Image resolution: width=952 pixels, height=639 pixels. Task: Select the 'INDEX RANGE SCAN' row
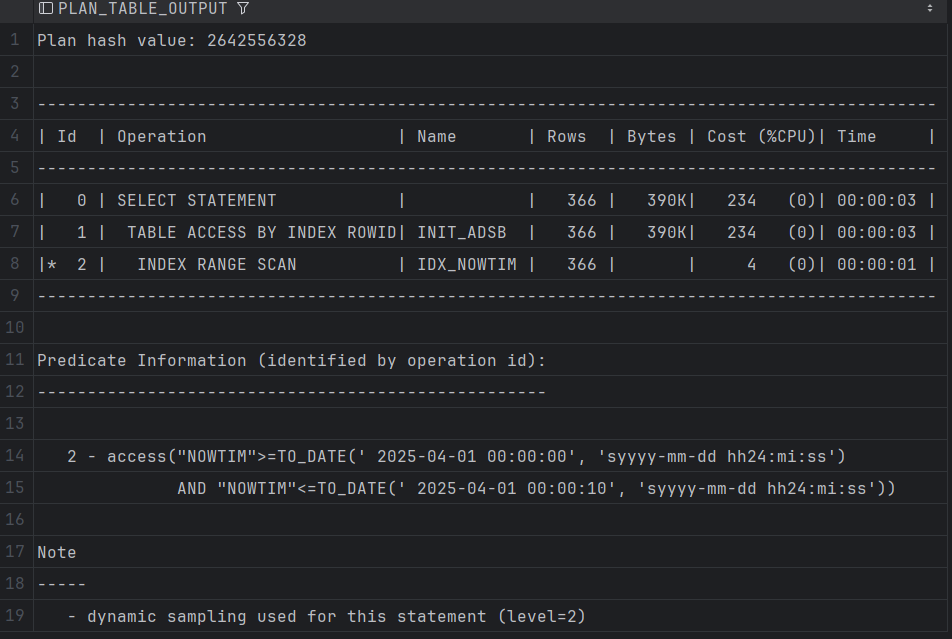pyautogui.click(x=490, y=264)
